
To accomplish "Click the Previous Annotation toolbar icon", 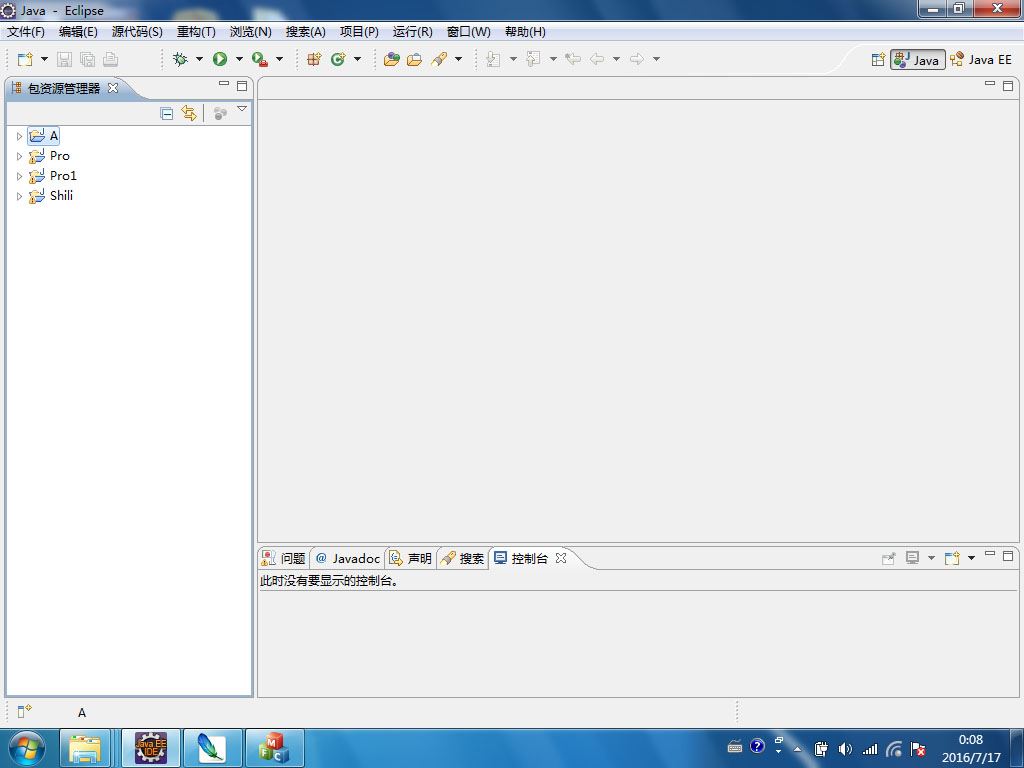I will pos(534,59).
